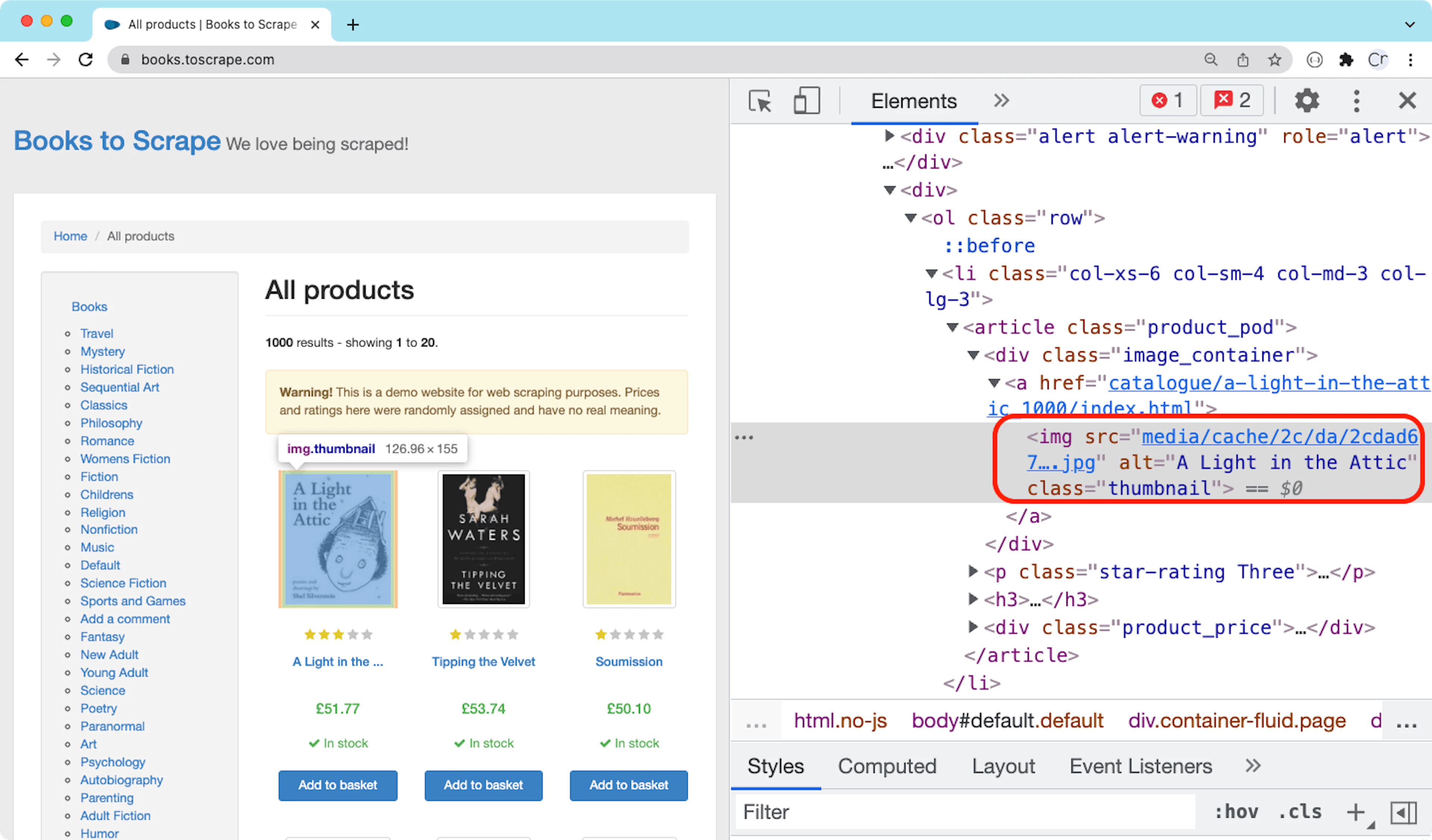1432x840 pixels.
Task: Follow the Home breadcrumb link
Action: (x=70, y=236)
